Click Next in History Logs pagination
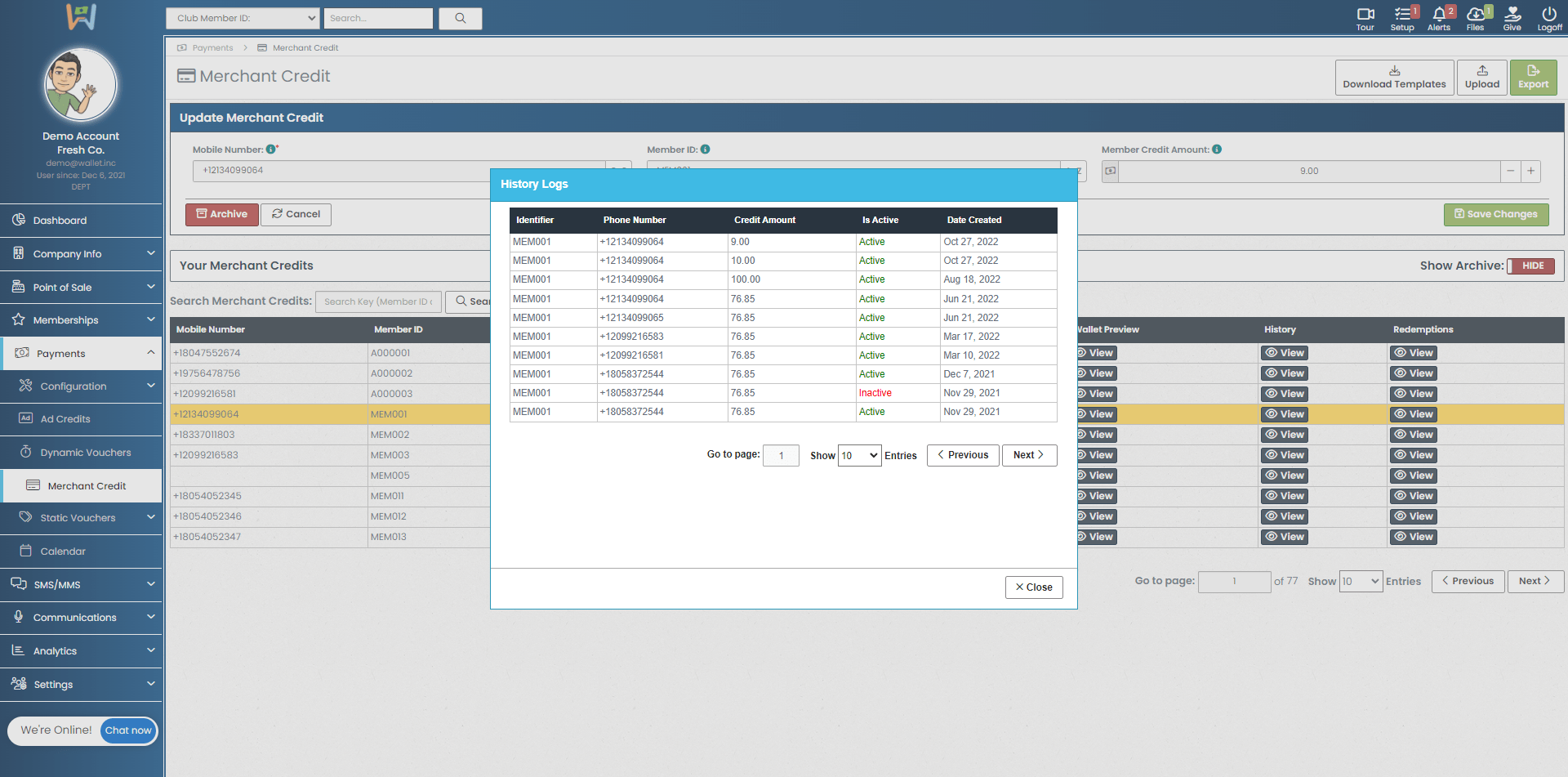The width and height of the screenshot is (1568, 777). coord(1029,455)
